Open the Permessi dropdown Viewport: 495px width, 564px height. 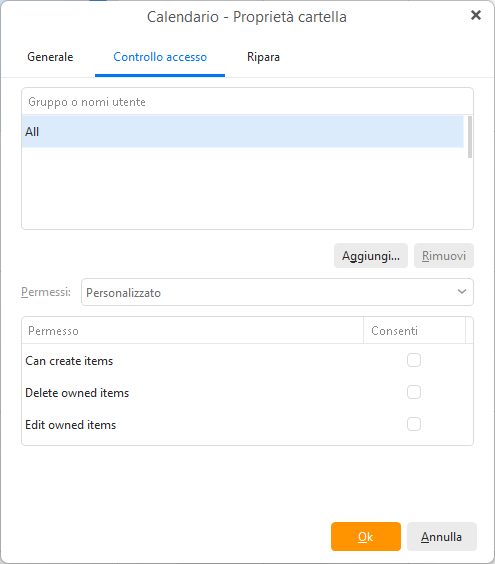click(x=277, y=292)
